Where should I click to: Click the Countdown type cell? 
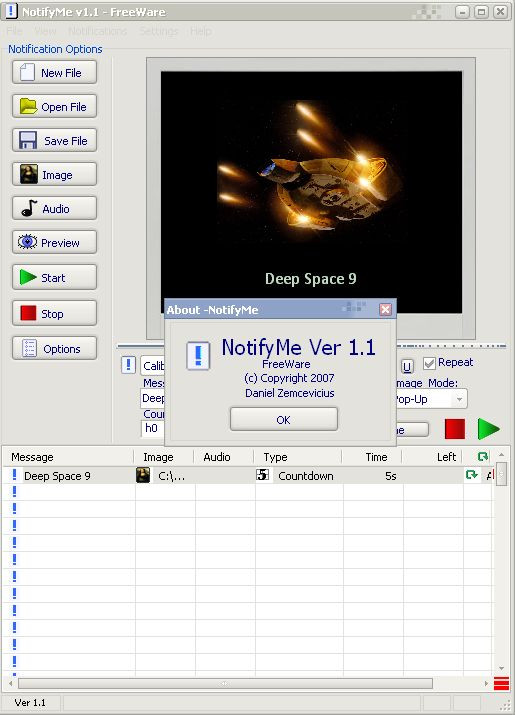(x=306, y=476)
